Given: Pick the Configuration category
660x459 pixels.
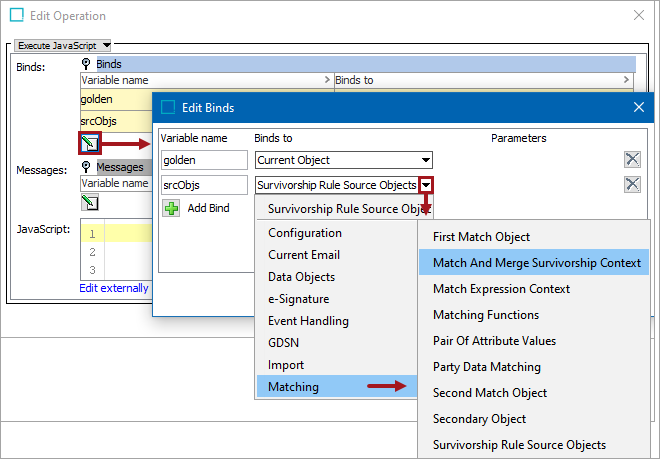Looking at the screenshot, I should coord(304,233).
